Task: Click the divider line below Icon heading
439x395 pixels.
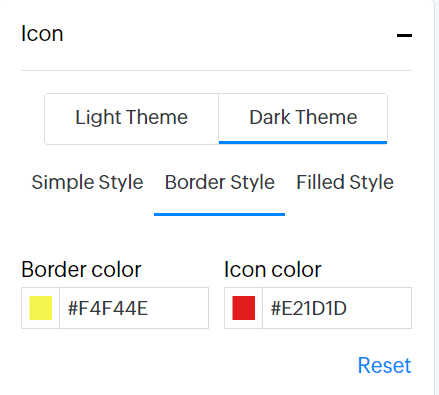Action: click(216, 70)
